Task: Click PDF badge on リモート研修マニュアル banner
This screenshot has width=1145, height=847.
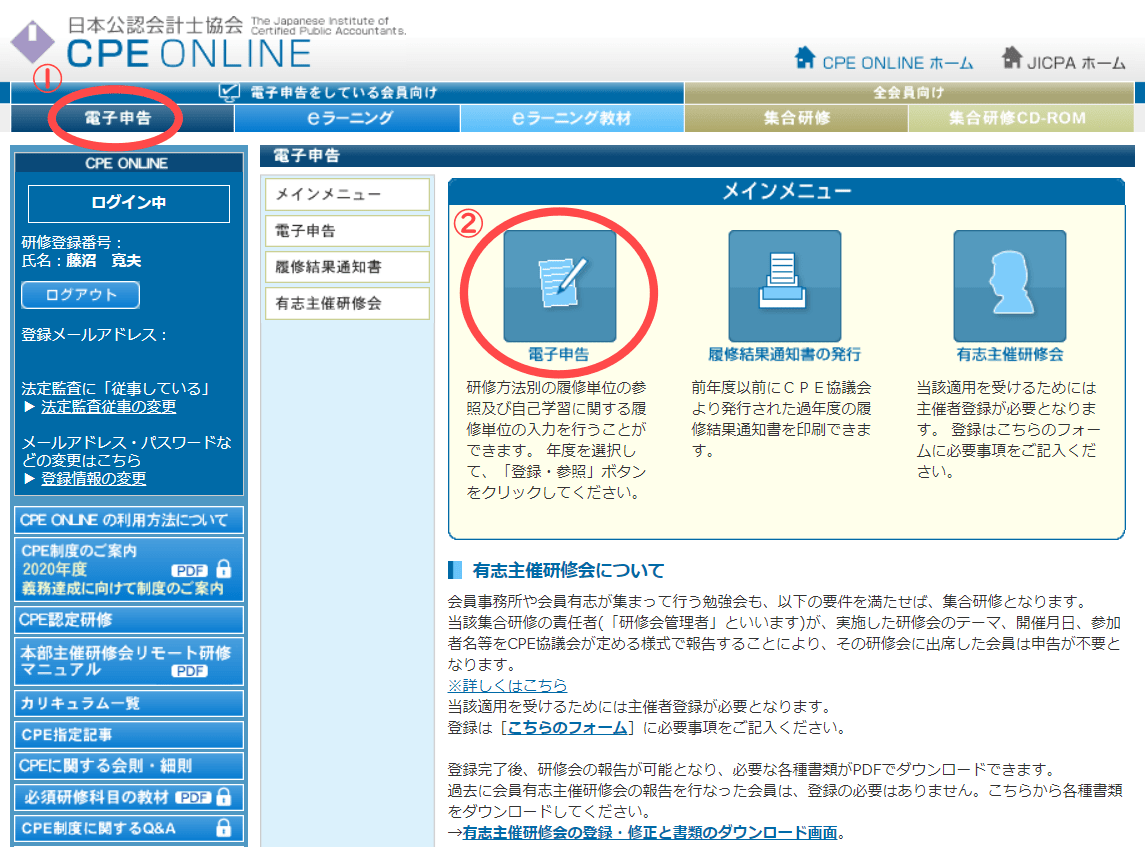Action: (189, 671)
